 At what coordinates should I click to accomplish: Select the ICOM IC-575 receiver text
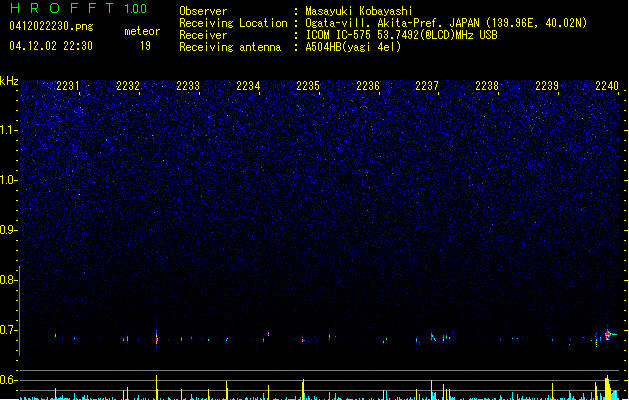[x=402, y=35]
